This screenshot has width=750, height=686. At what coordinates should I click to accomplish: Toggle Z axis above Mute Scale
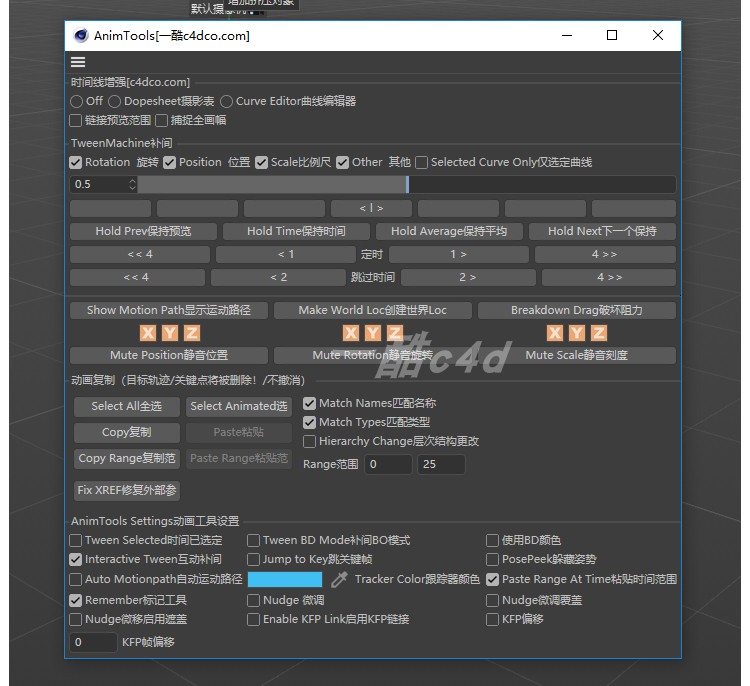click(599, 333)
